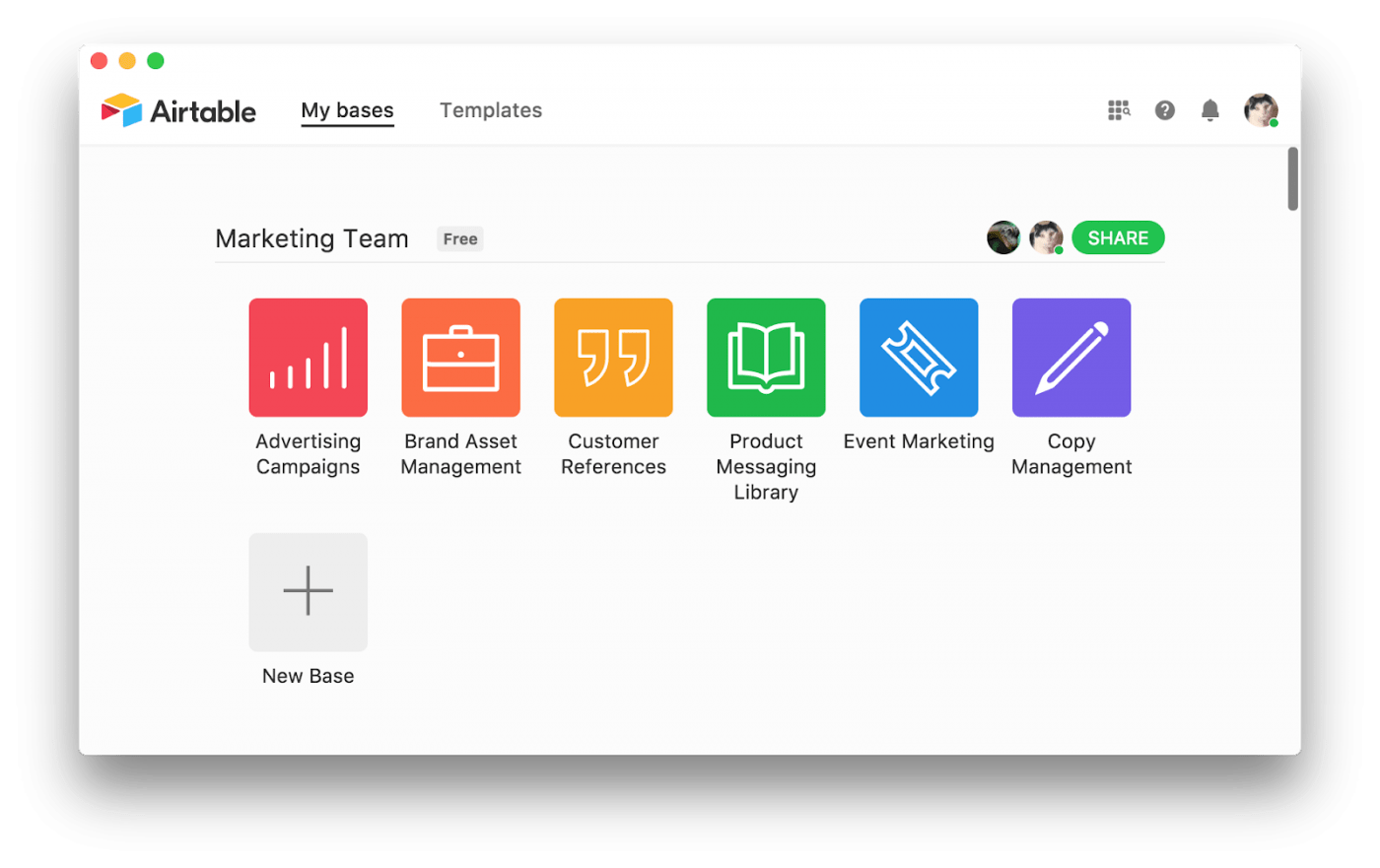
Task: Click the Free plan badge
Action: pyautogui.click(x=460, y=238)
